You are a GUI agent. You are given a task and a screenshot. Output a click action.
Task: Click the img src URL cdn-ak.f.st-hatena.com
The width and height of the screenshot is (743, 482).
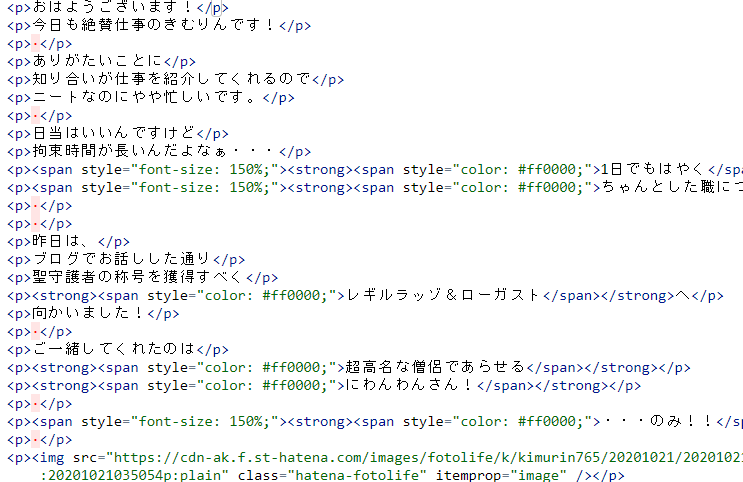(x=428, y=457)
